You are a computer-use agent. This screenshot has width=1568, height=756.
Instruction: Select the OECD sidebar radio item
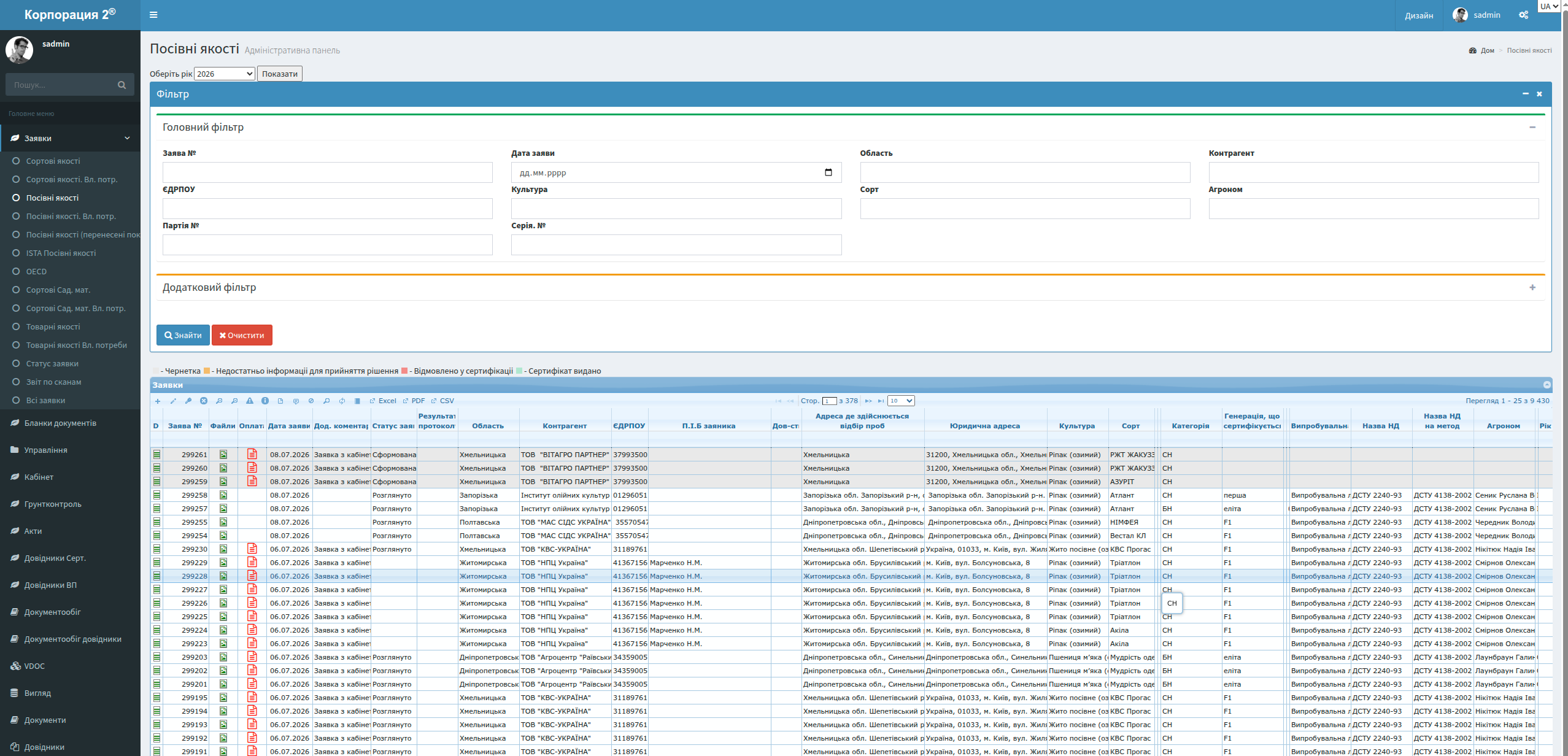click(x=36, y=271)
